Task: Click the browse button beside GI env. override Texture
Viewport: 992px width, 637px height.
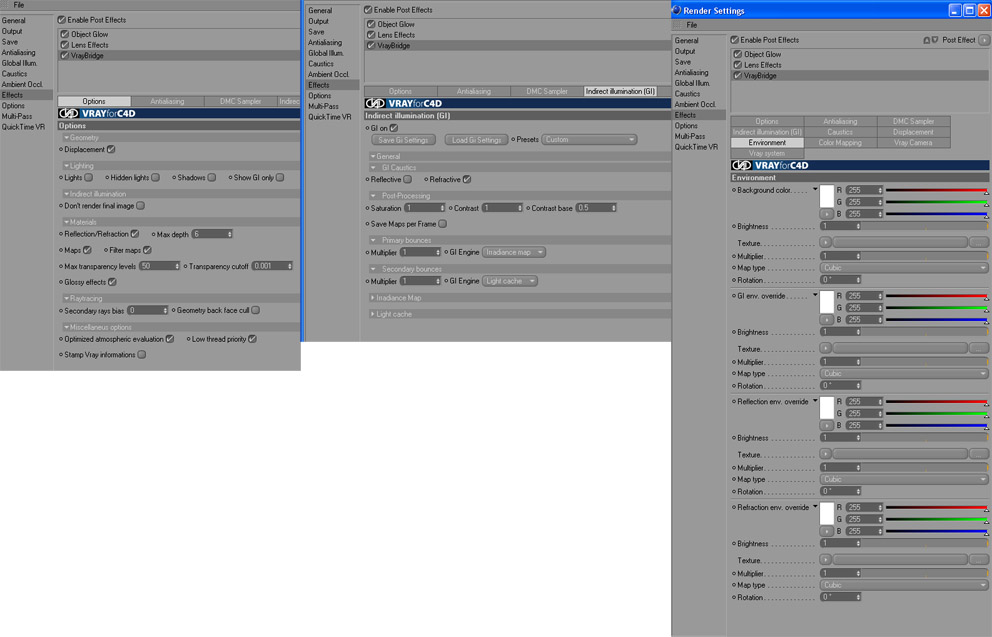Action: tap(978, 349)
